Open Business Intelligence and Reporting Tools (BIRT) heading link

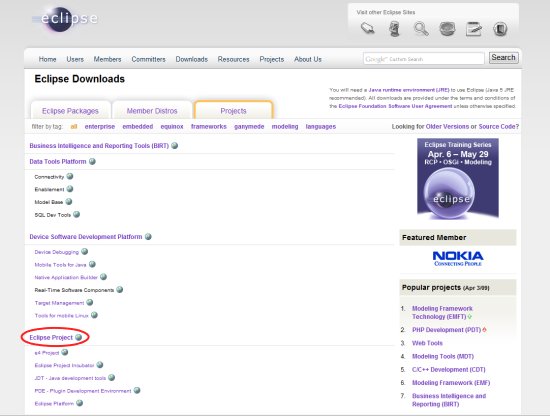coord(99,146)
